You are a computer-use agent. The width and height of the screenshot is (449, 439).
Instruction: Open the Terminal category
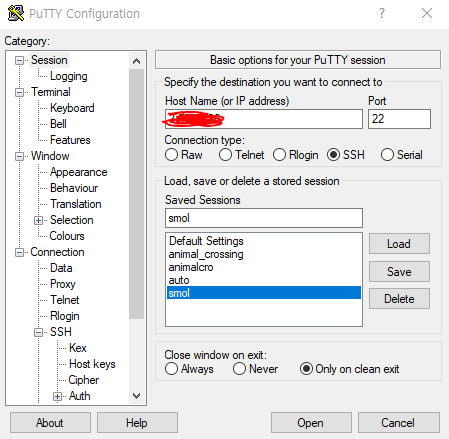[51, 92]
